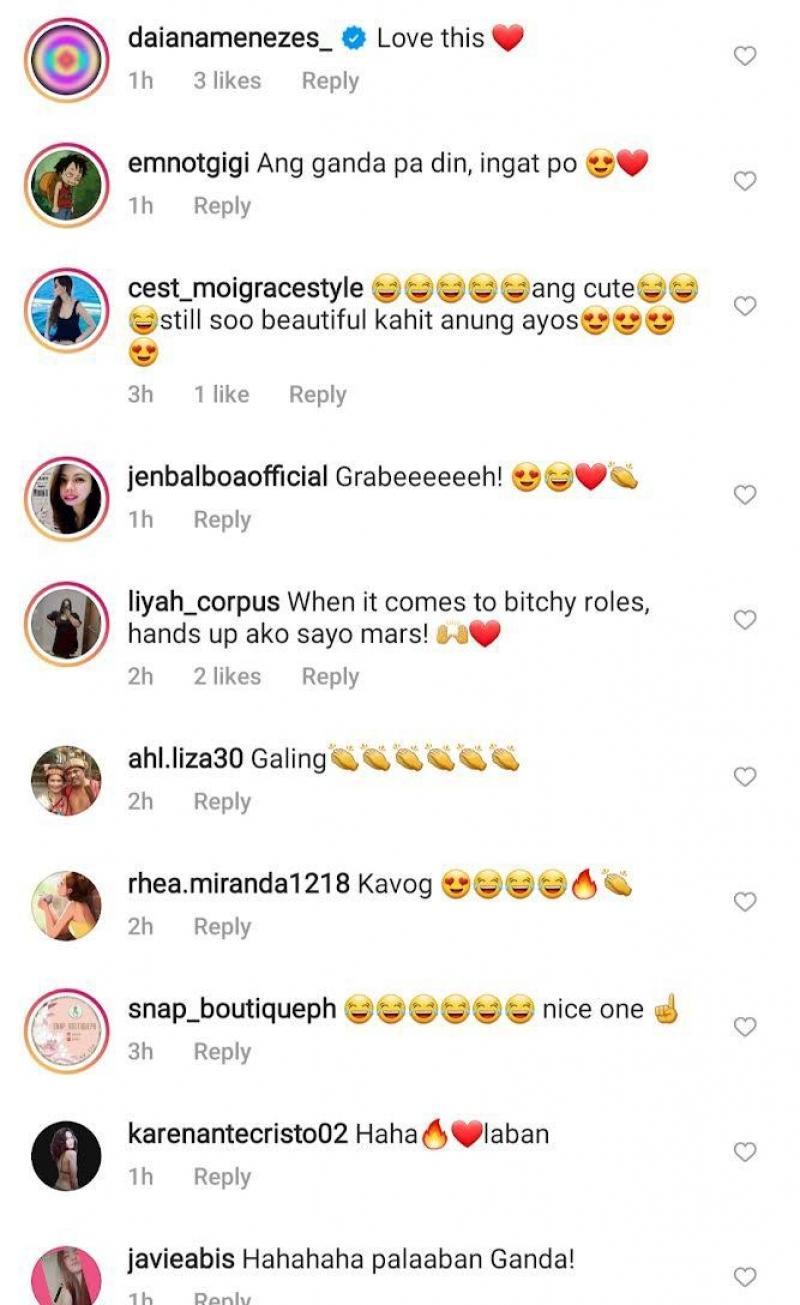
Task: Tap the heart next to javieabis's comment
Action: pos(745,1277)
